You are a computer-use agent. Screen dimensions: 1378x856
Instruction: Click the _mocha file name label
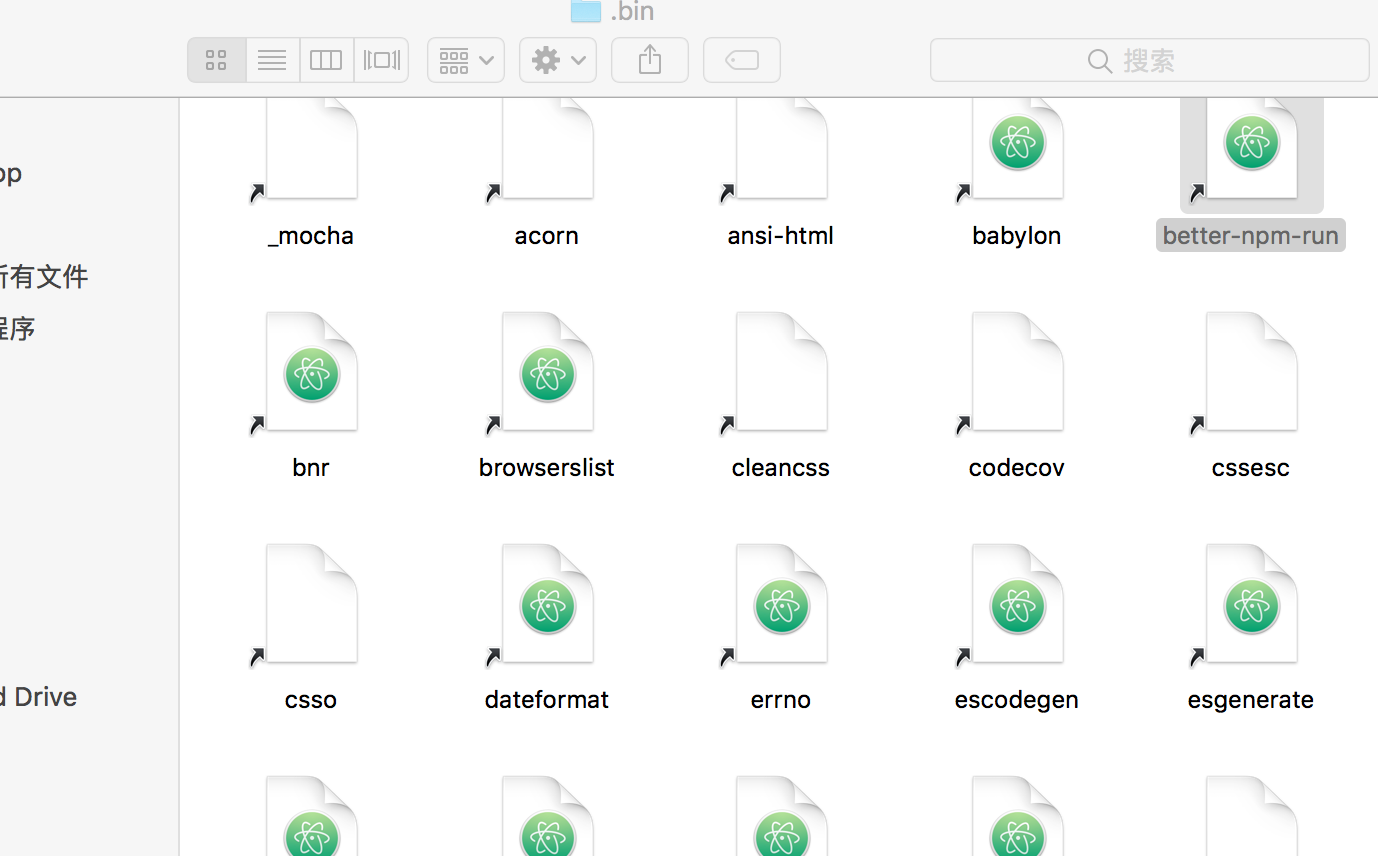coord(311,235)
